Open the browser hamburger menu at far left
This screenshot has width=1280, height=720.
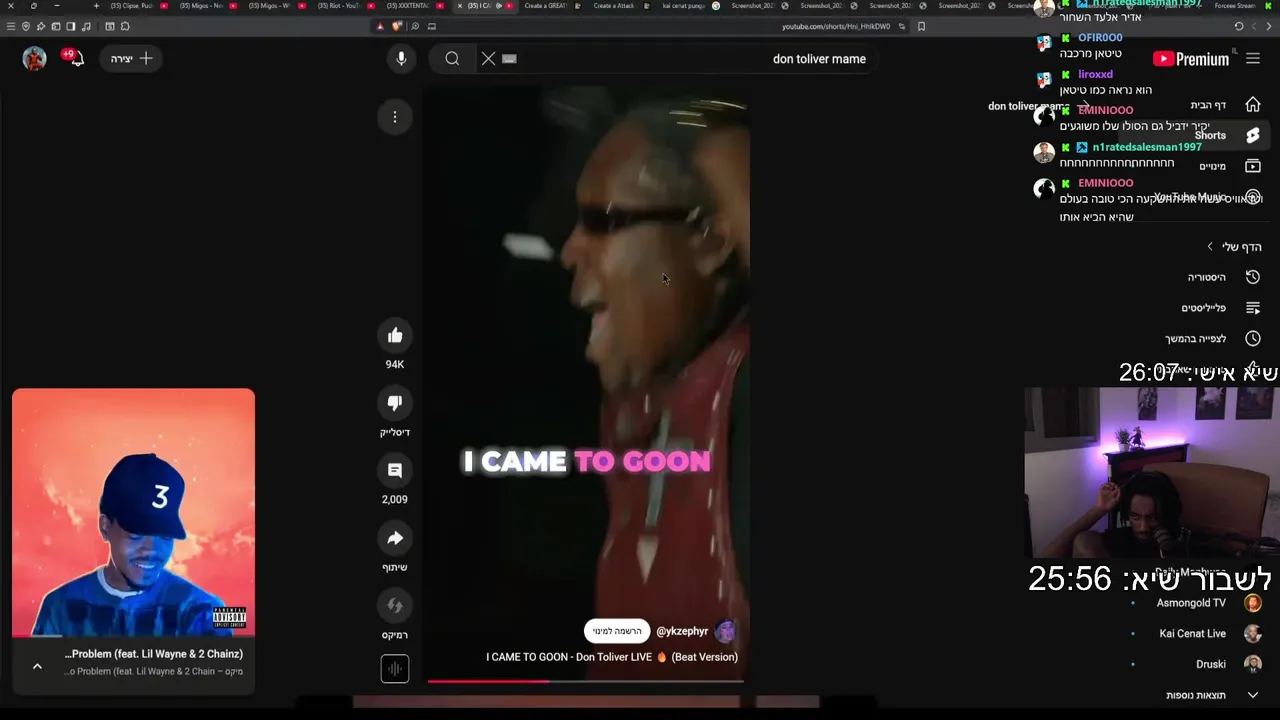pos(10,26)
